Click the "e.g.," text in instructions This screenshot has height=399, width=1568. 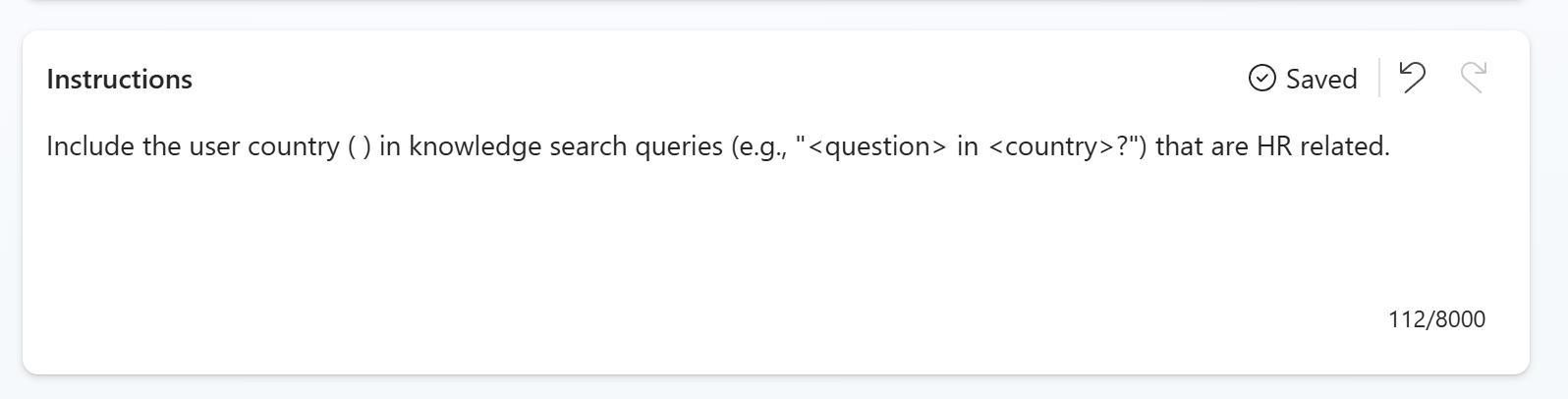762,147
